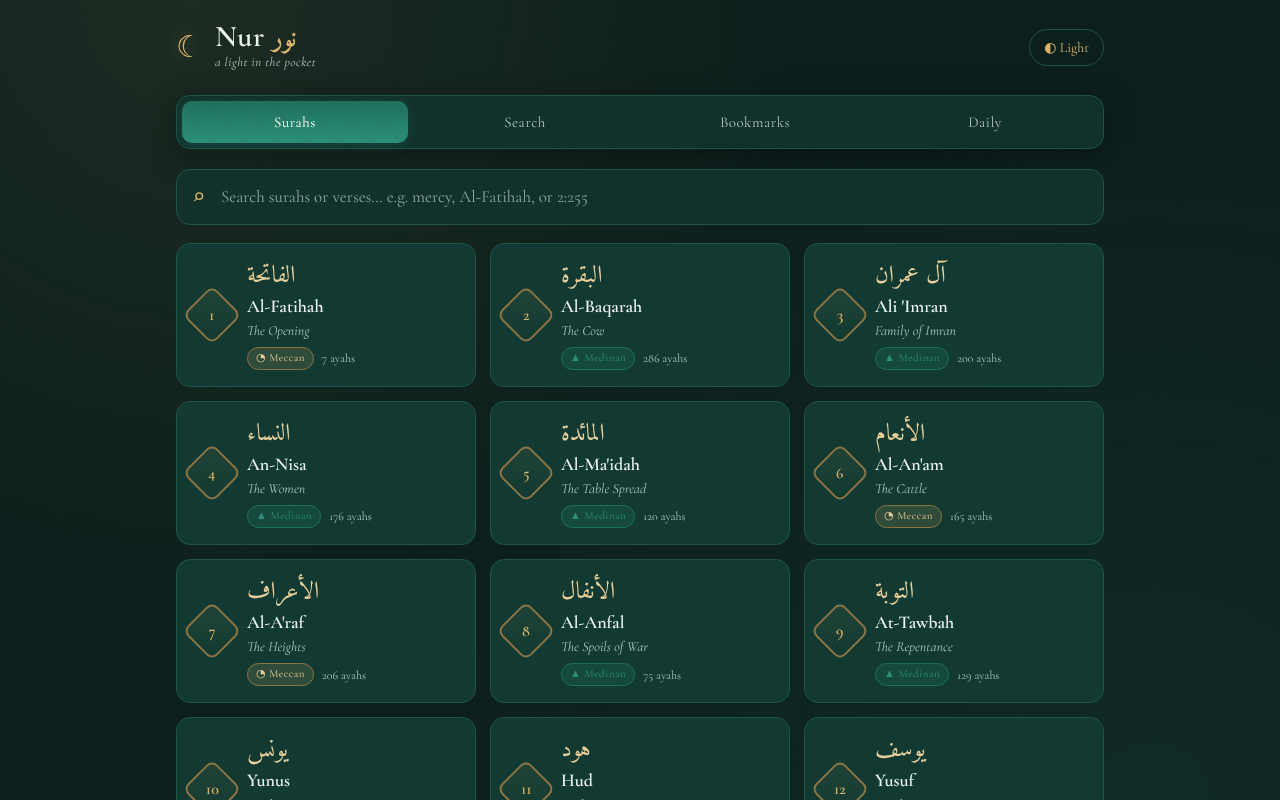The image size is (1280, 800).
Task: Click diamond number badge of Al-A'raf
Action: click(x=212, y=631)
